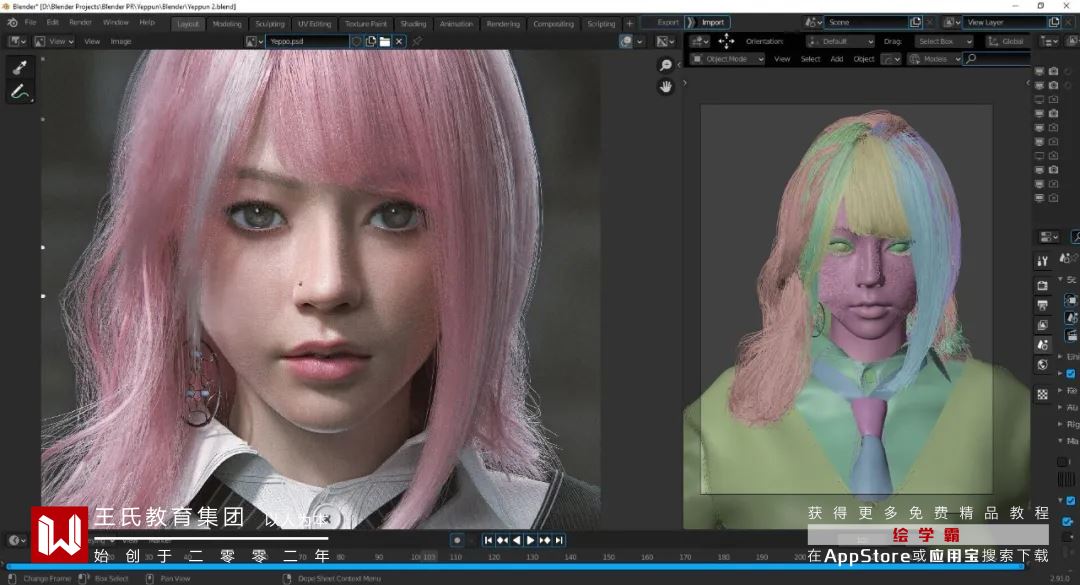1080x585 pixels.
Task: Toggle the checkbox in the properties panel
Action: (x=1070, y=373)
